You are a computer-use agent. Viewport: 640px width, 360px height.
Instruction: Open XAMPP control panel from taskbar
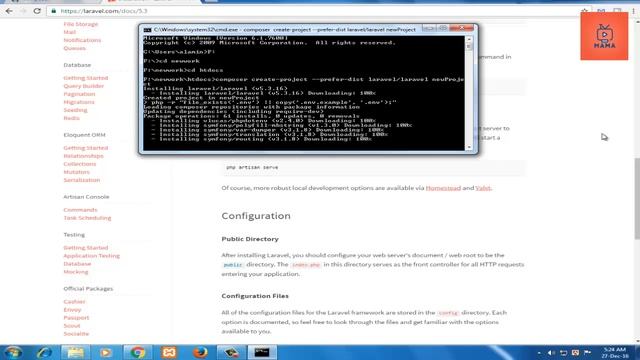169,352
